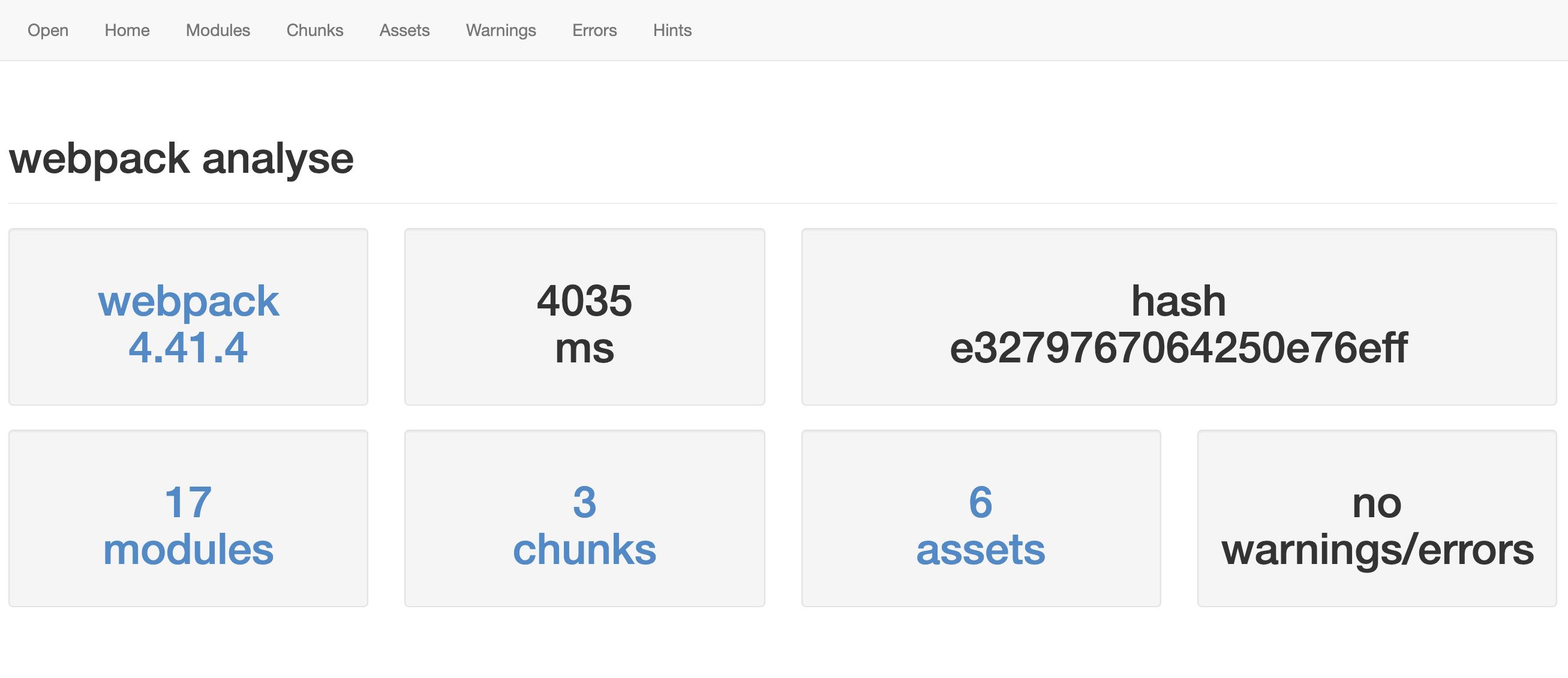1568x678 pixels.
Task: Show the Hints nav item
Action: 672,31
